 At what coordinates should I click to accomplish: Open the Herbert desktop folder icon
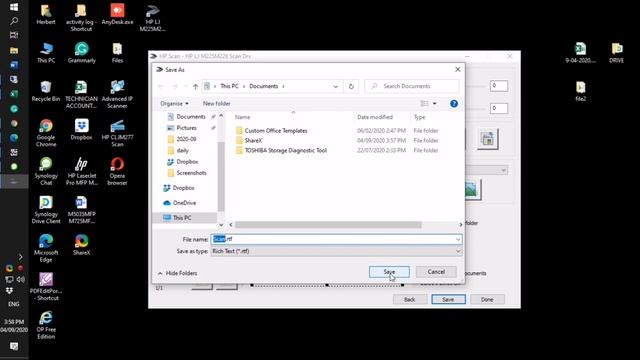[46, 15]
